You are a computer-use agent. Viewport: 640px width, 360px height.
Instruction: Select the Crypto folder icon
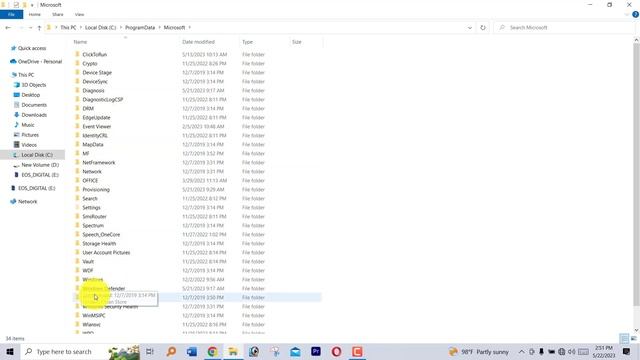click(x=78, y=63)
